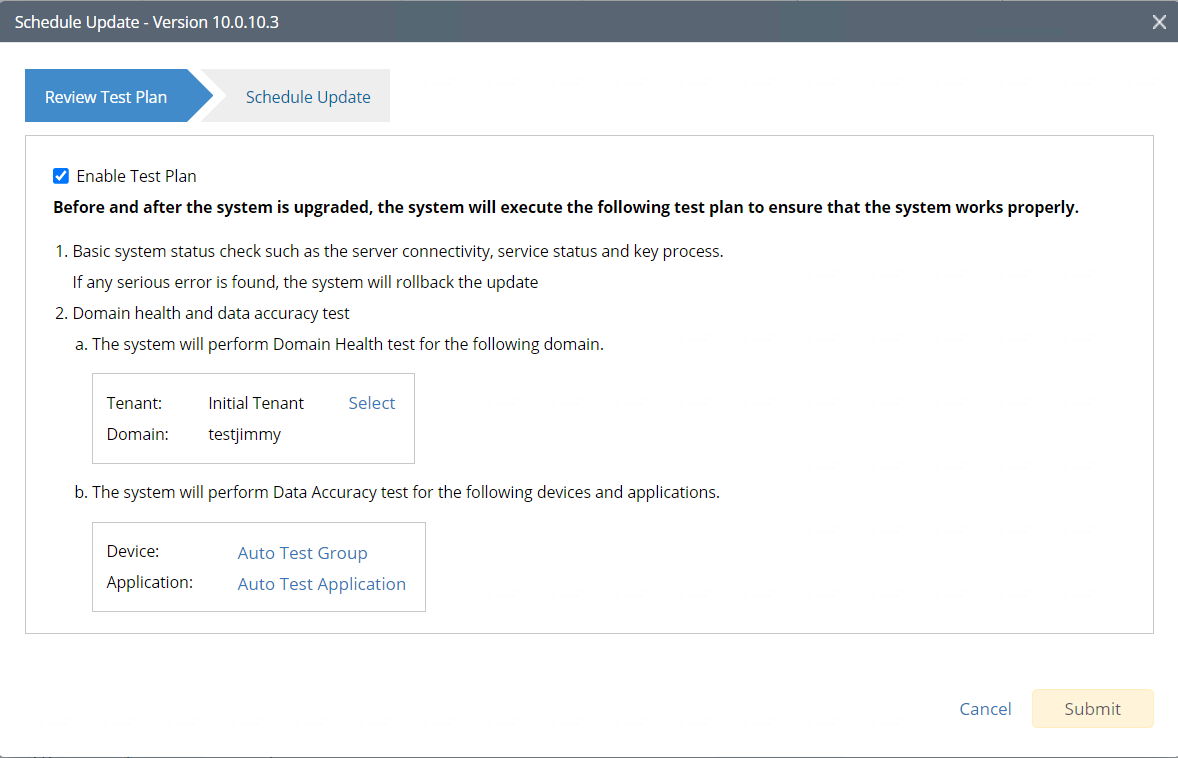The width and height of the screenshot is (1178, 758).
Task: Click the Domain field label
Action: tap(137, 434)
